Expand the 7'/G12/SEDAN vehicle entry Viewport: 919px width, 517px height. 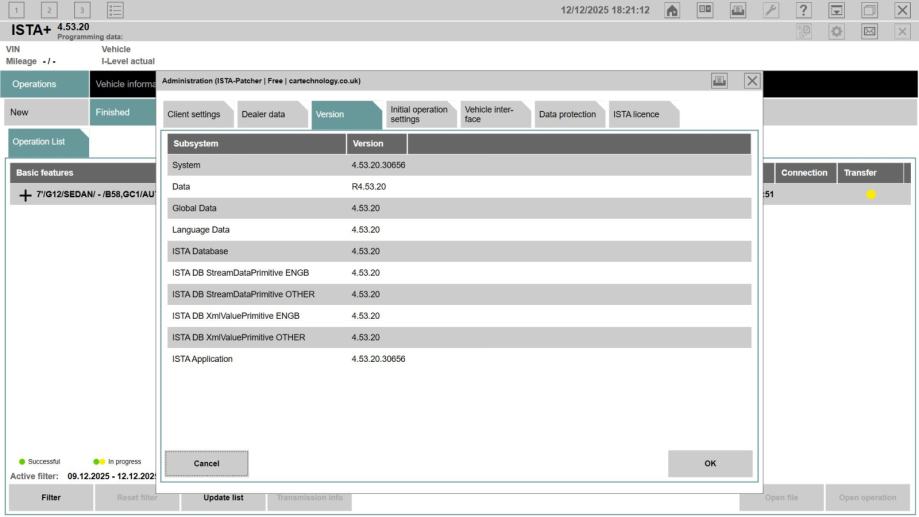pyautogui.click(x=24, y=195)
